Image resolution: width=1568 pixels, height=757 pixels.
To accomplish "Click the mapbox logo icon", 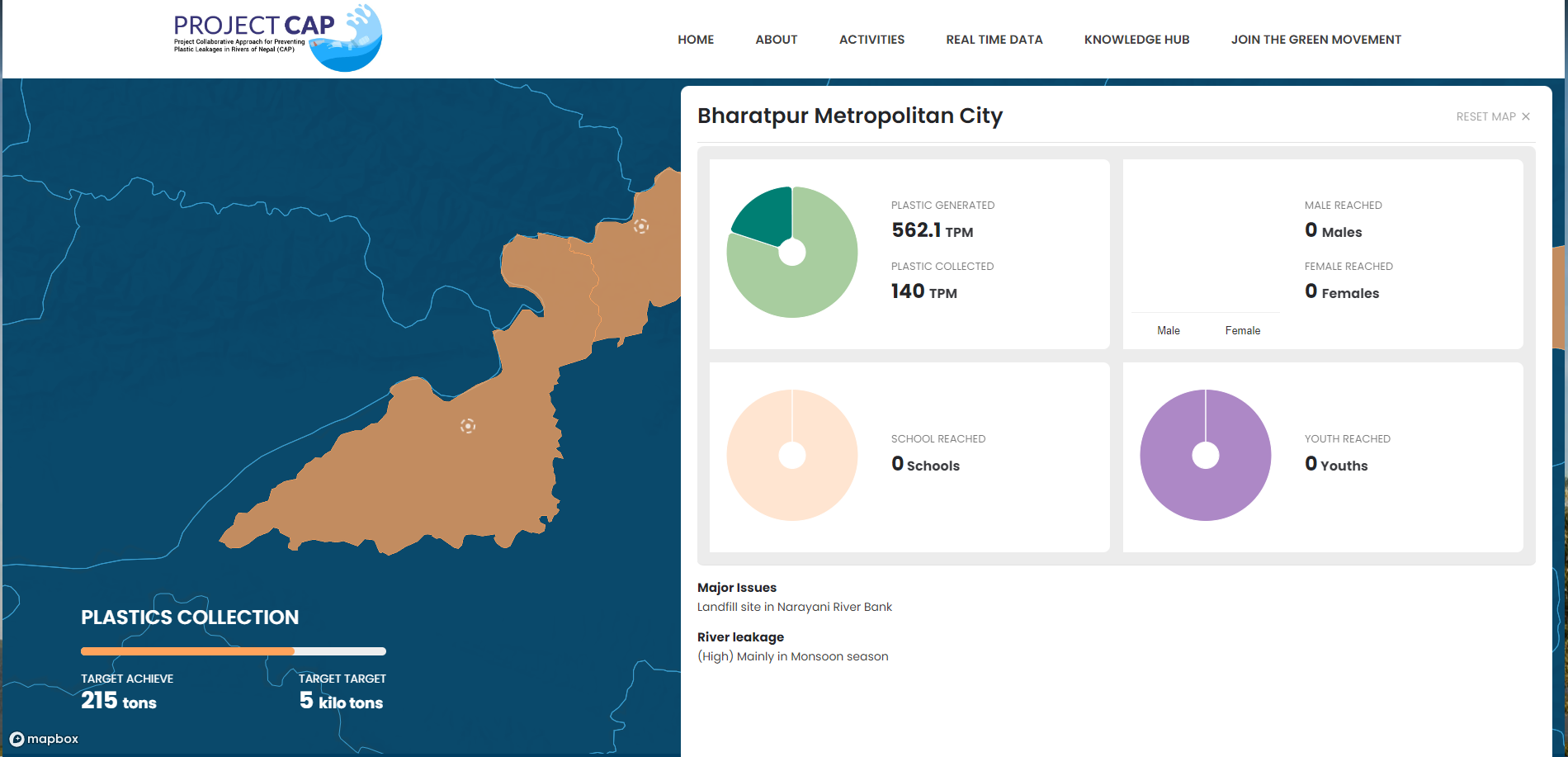I will 17,739.
